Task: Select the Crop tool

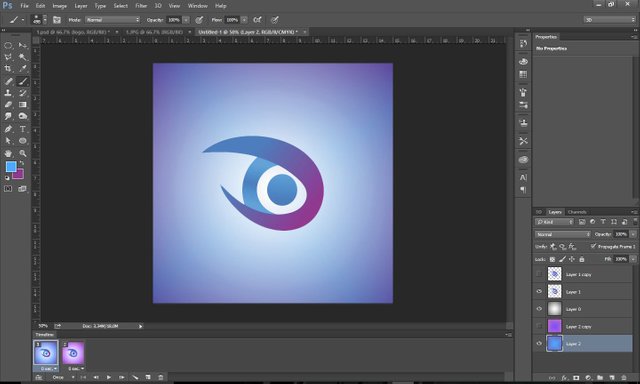Action: 8,69
